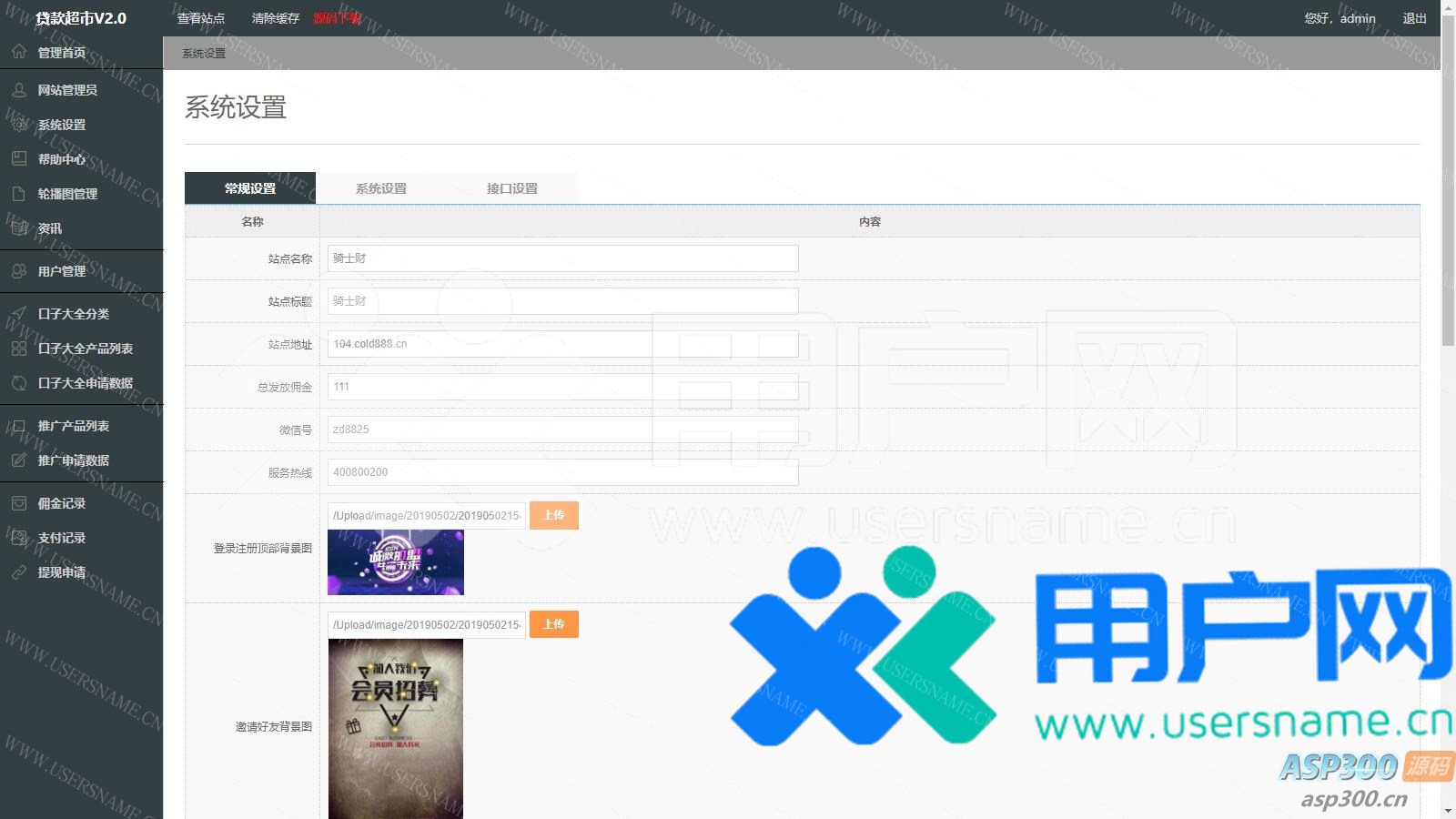This screenshot has height=819, width=1456.
Task: Click the user icon beside 网站管理员
Action: click(19, 90)
